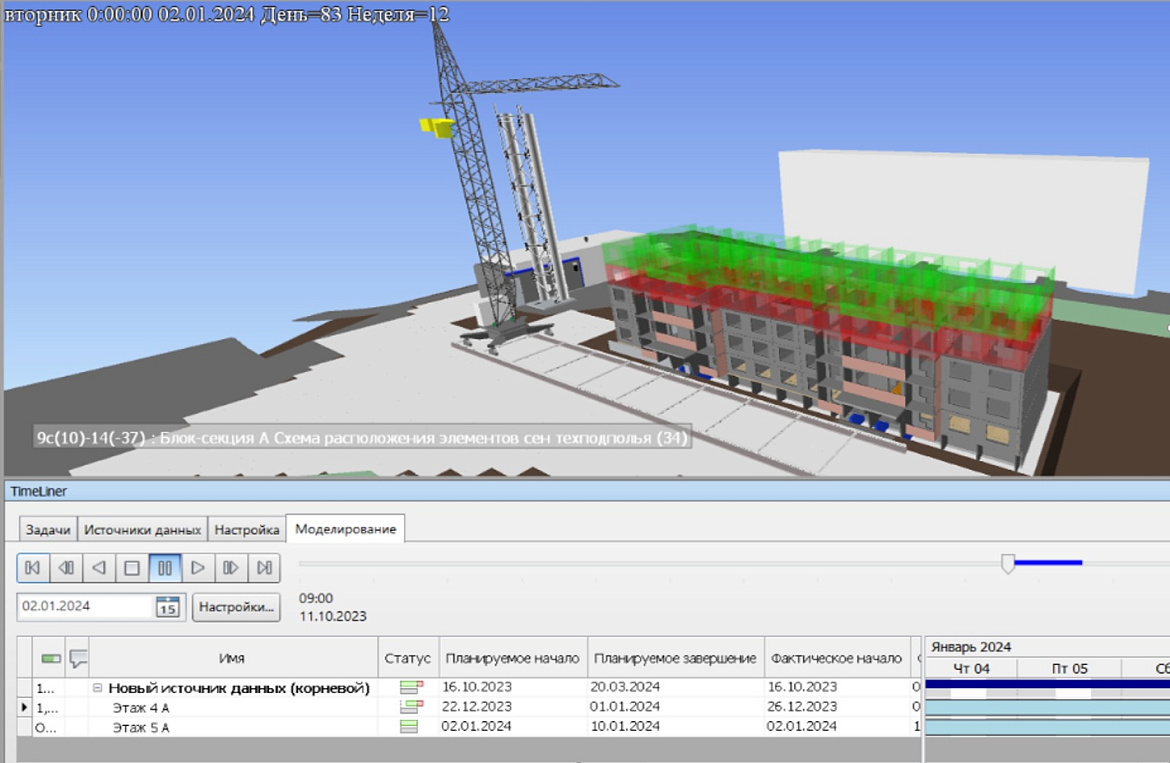Pause the running simulation
Screen dimensions: 1170x763
165,568
